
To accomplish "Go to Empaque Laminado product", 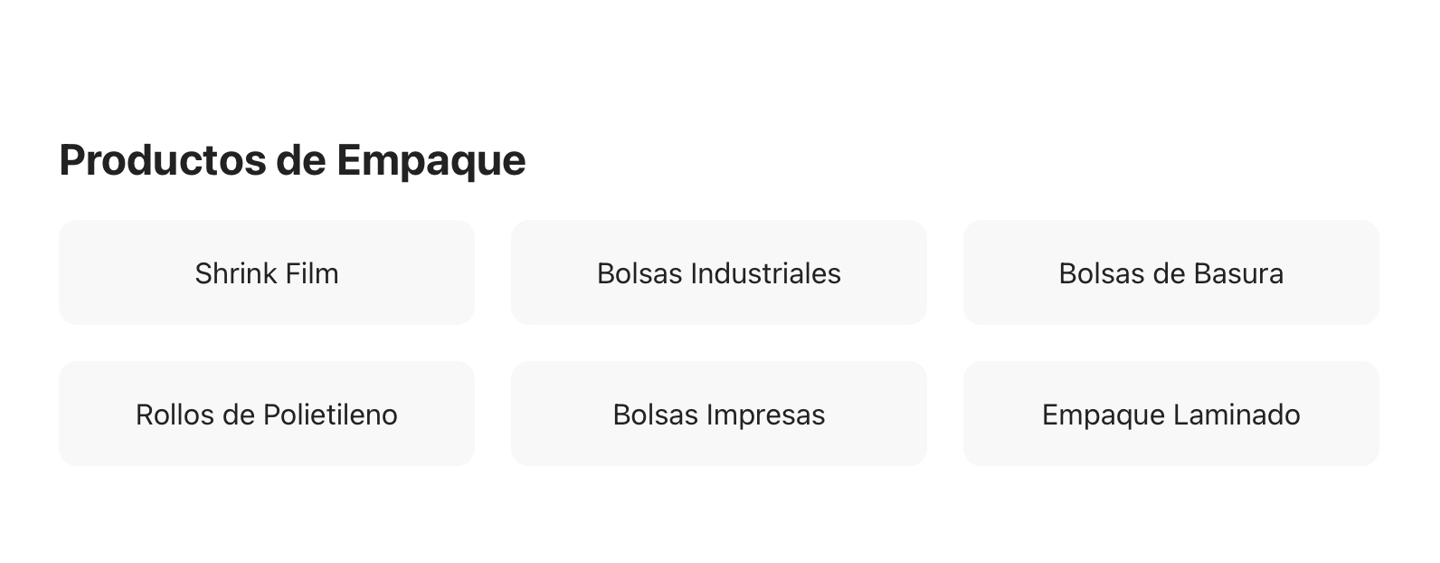I will point(1170,414).
